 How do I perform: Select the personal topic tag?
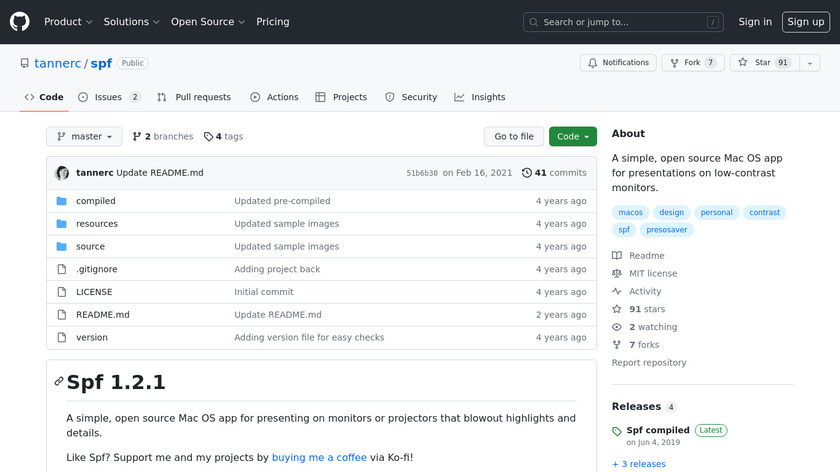[x=716, y=213]
